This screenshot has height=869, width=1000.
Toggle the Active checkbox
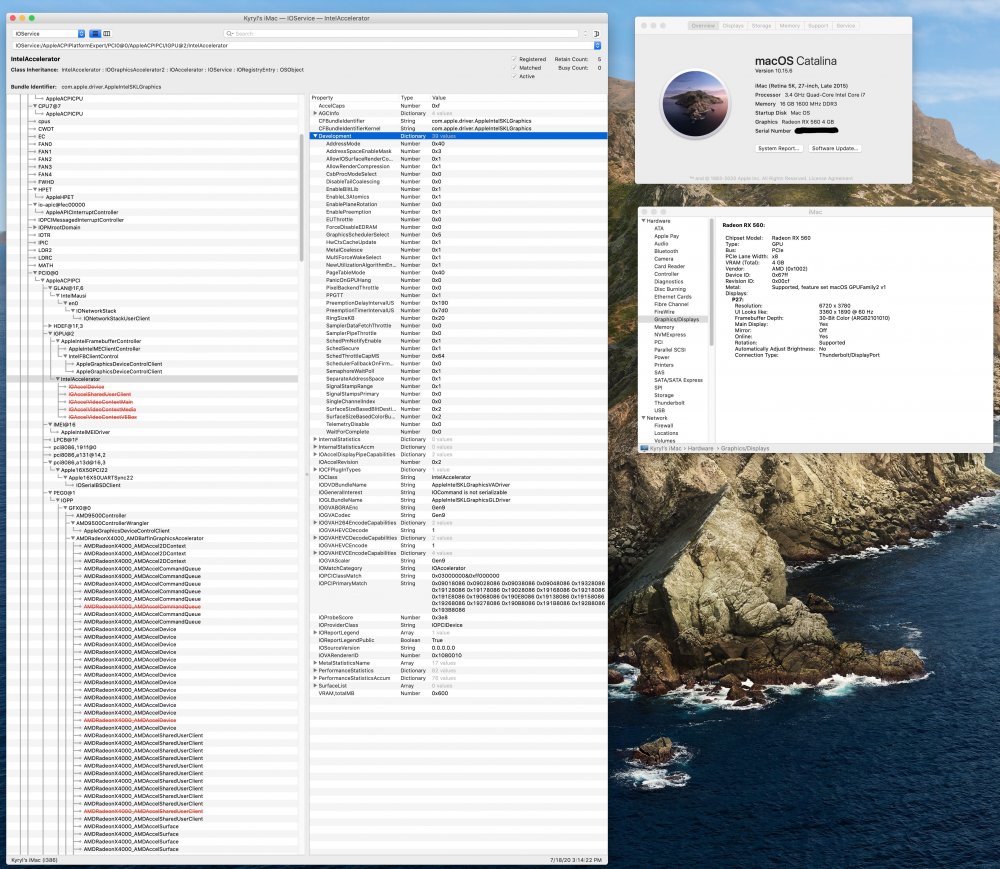pyautogui.click(x=514, y=76)
